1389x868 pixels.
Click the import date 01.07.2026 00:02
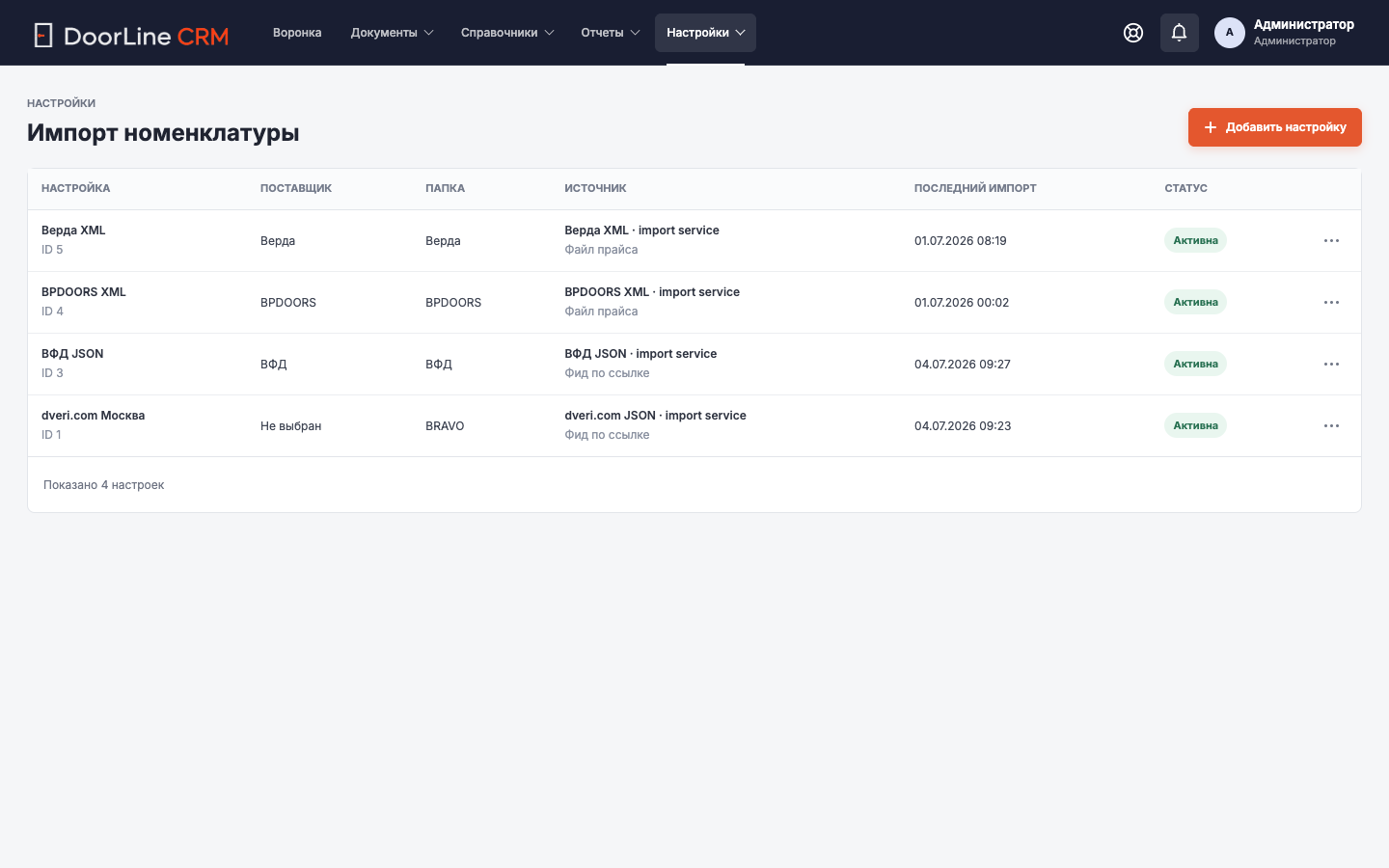point(962,303)
